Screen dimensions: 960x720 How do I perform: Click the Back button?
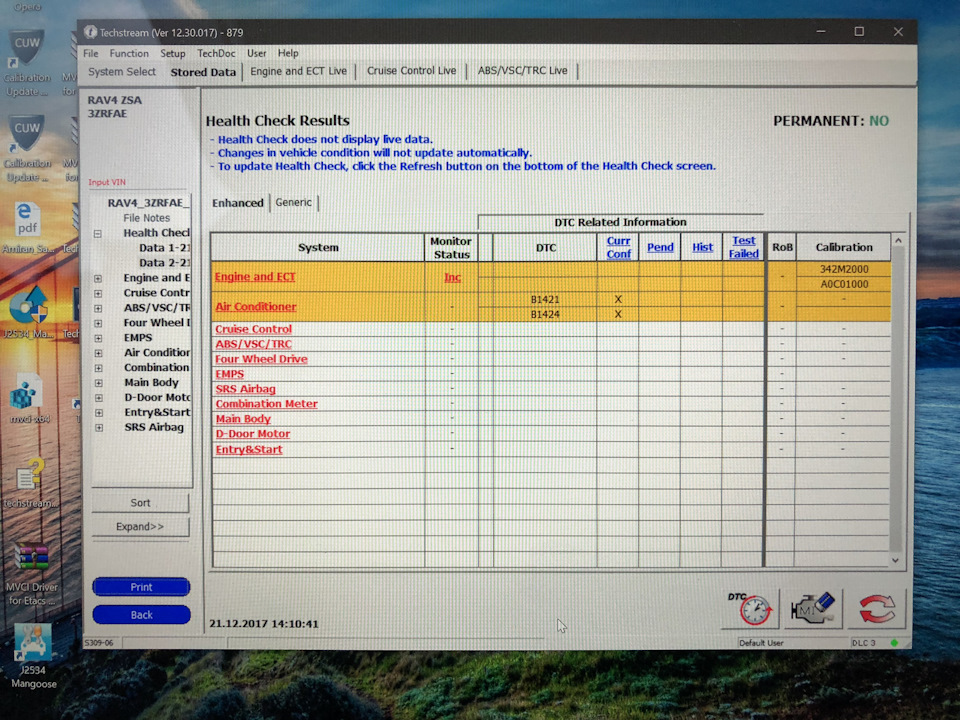[x=141, y=615]
